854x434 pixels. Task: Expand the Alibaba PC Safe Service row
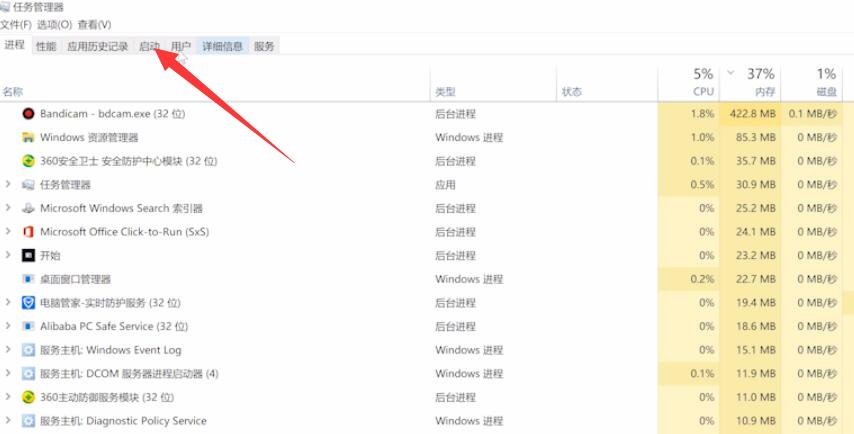coord(8,326)
